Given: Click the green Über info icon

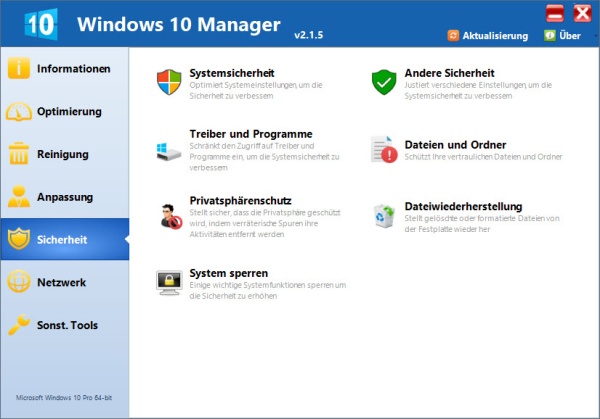Looking at the screenshot, I should click(x=549, y=36).
